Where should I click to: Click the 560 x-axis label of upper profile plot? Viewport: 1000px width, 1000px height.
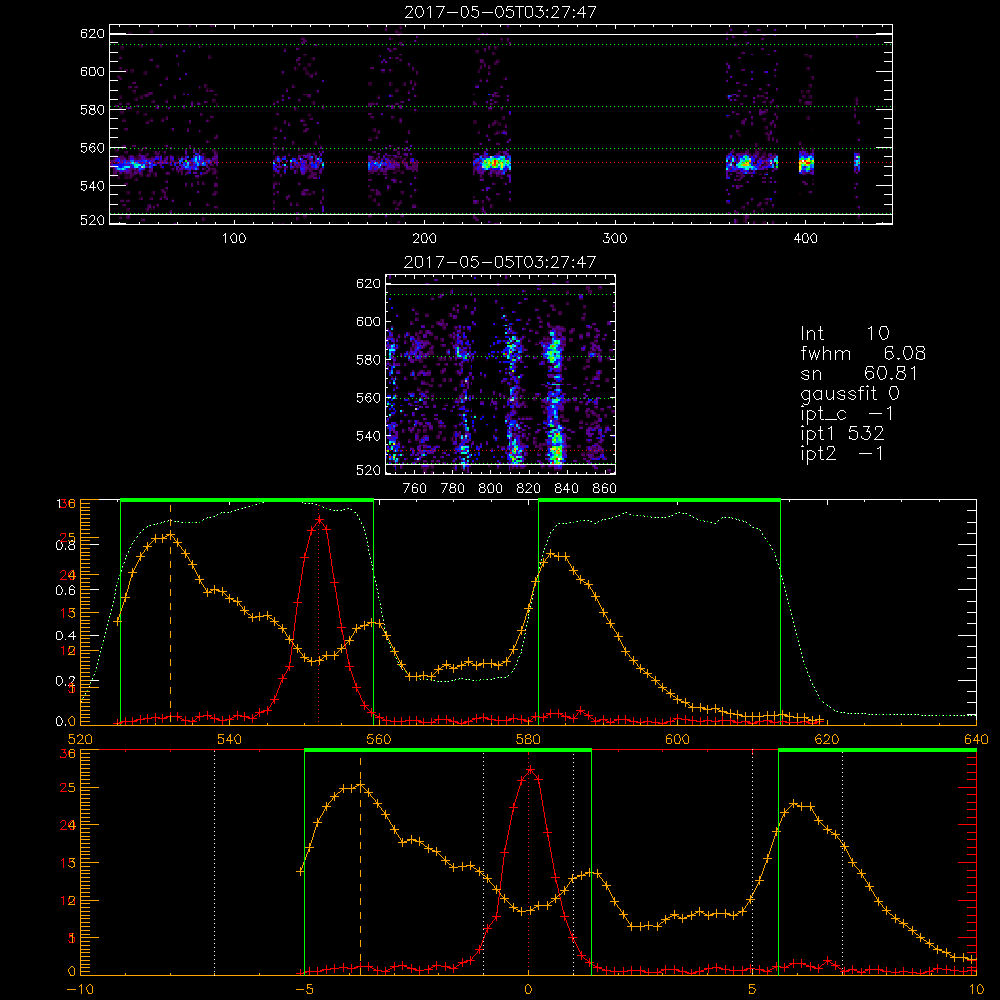pyautogui.click(x=379, y=740)
